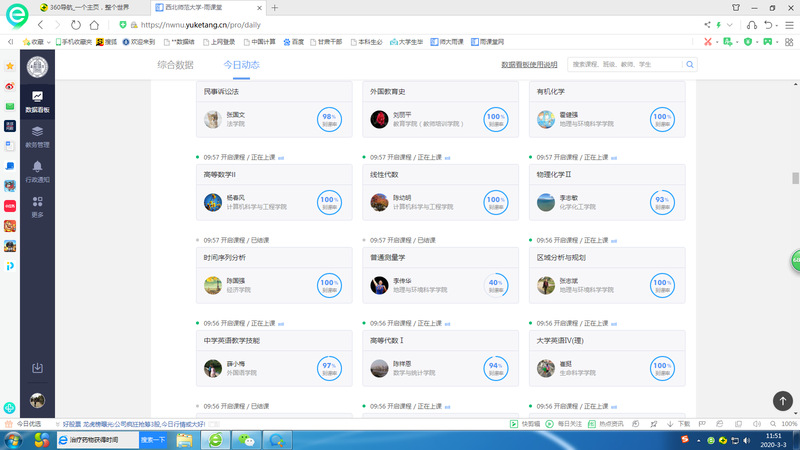The height and width of the screenshot is (450, 800).
Task: Click the 360 browser logo
Action: click(x=17, y=15)
